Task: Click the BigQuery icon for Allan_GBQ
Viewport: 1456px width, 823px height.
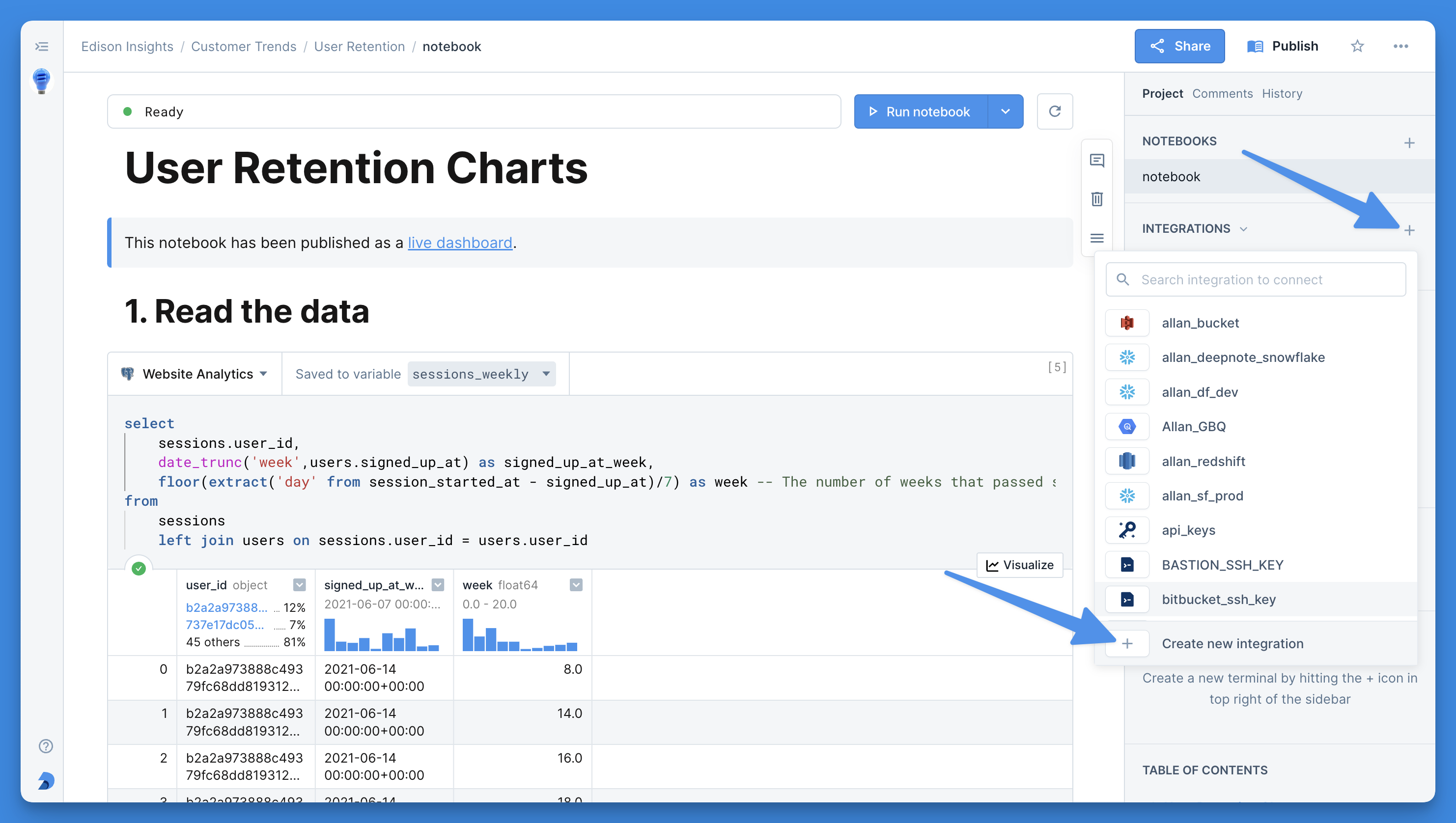Action: [1127, 426]
